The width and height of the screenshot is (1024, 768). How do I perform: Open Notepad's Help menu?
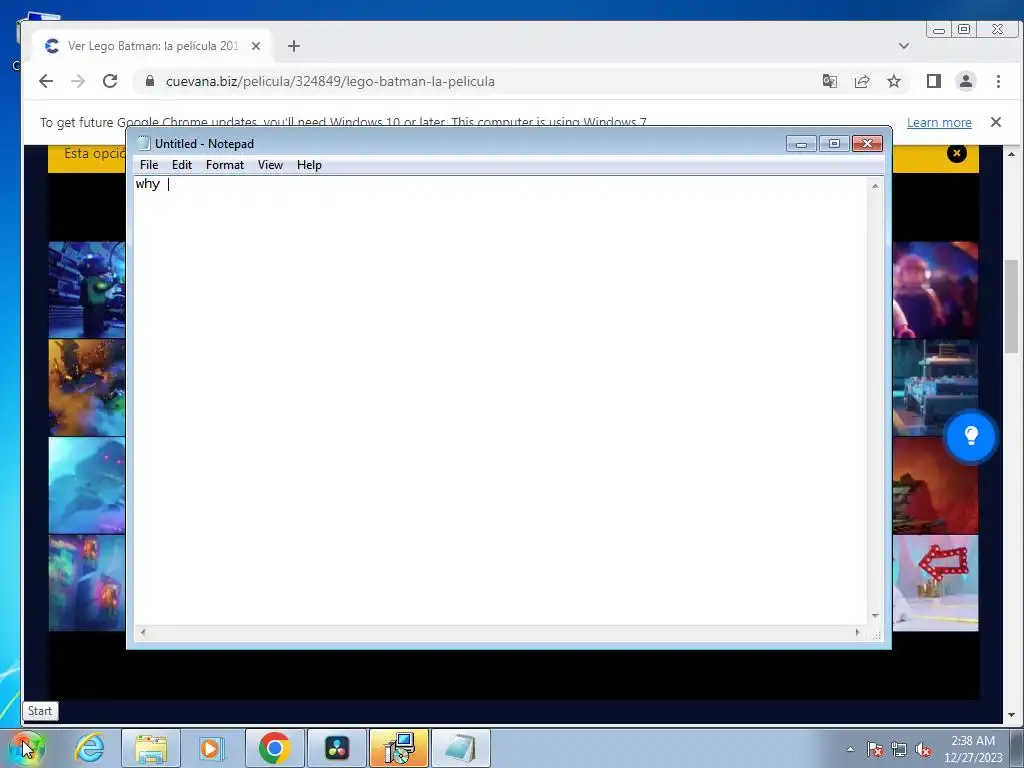pos(309,165)
